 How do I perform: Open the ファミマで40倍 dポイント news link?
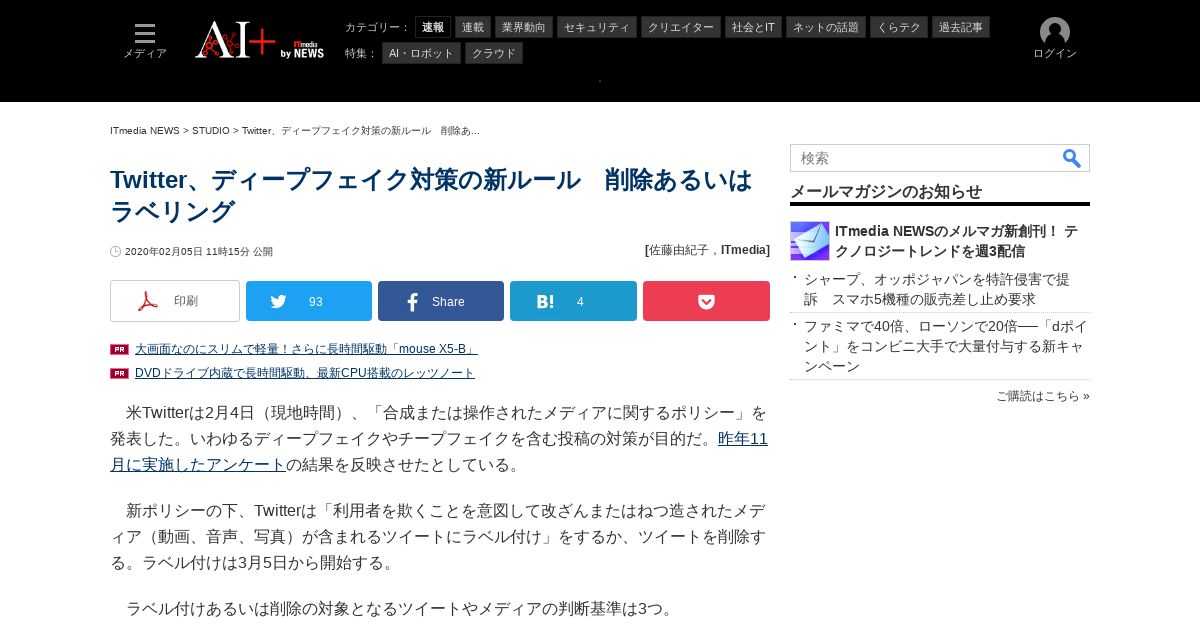(945, 346)
